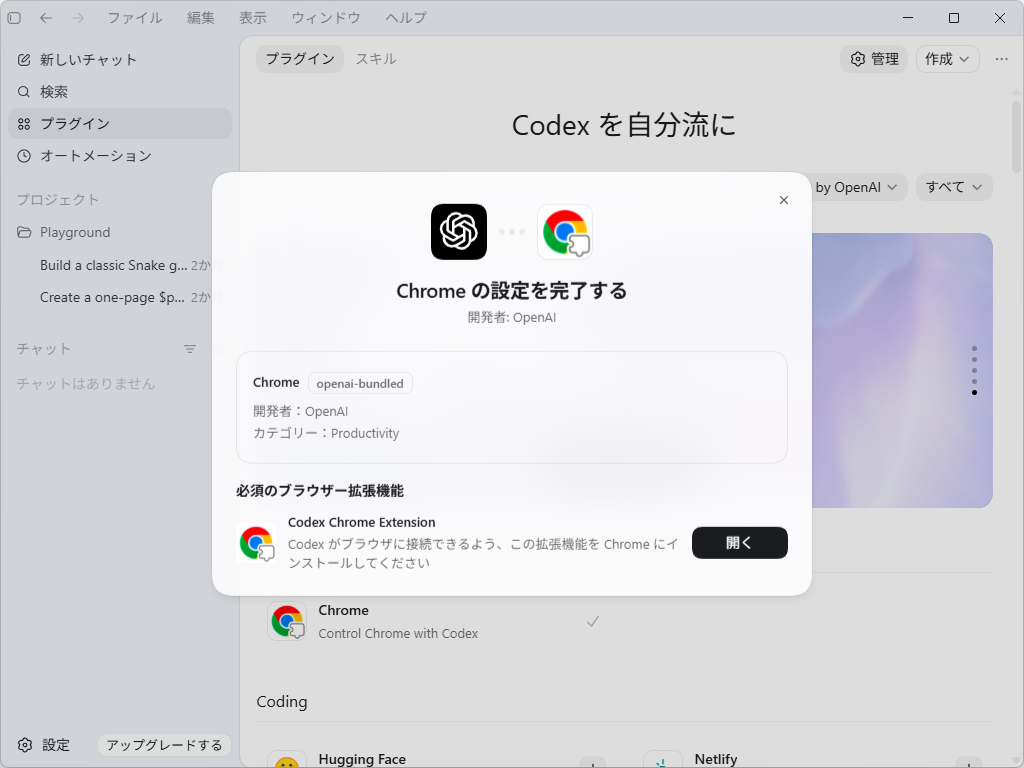Click the banner carousel's first dot
This screenshot has height=768, width=1024.
974,348
